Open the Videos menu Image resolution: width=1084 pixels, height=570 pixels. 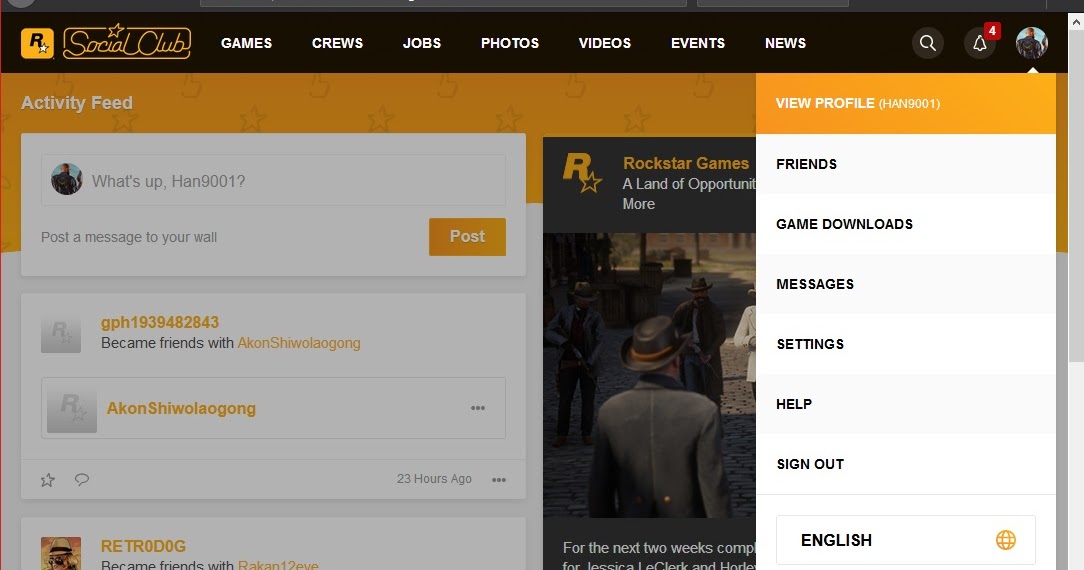pos(604,43)
